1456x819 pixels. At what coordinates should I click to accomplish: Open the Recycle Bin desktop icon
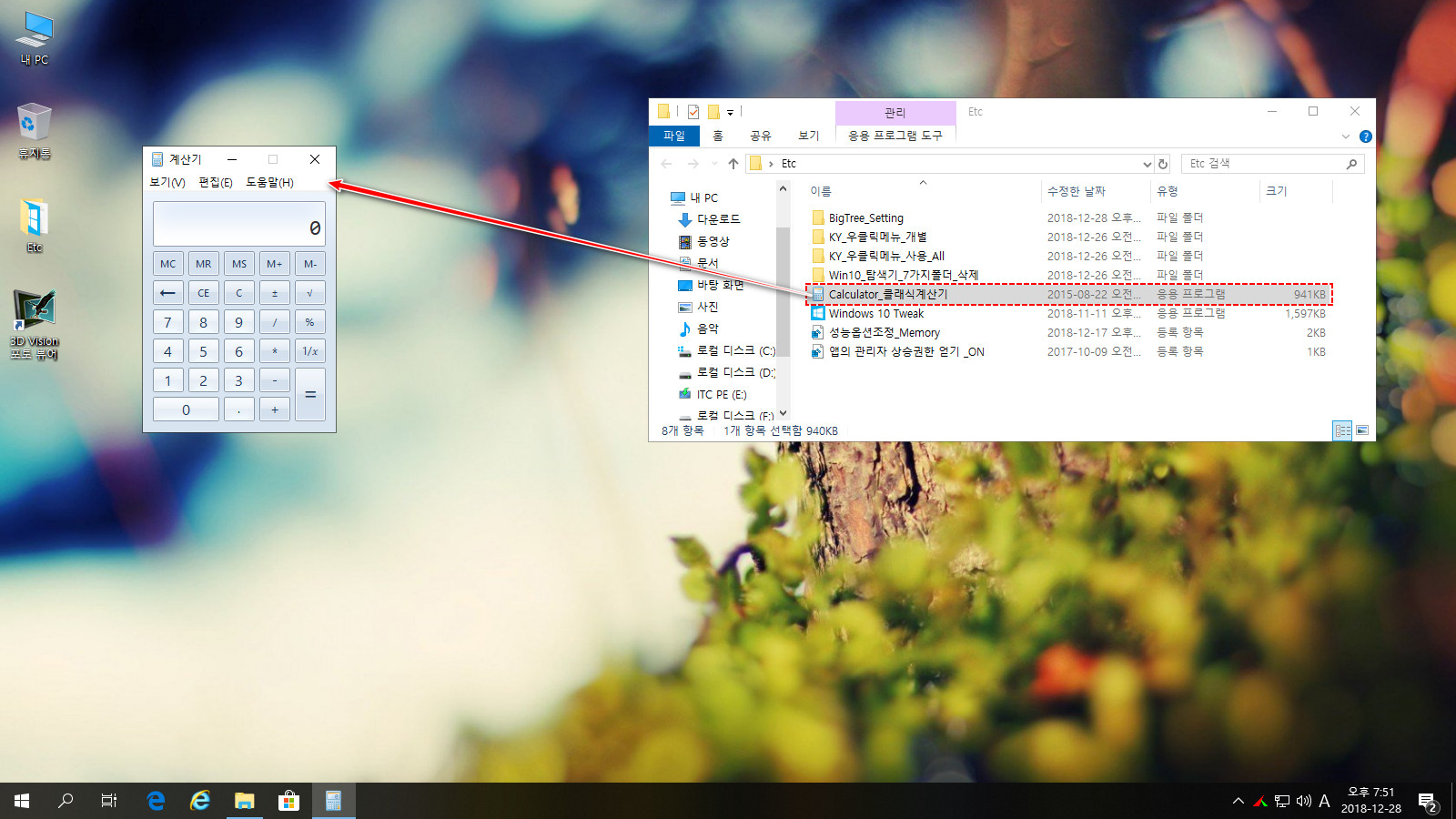click(35, 131)
